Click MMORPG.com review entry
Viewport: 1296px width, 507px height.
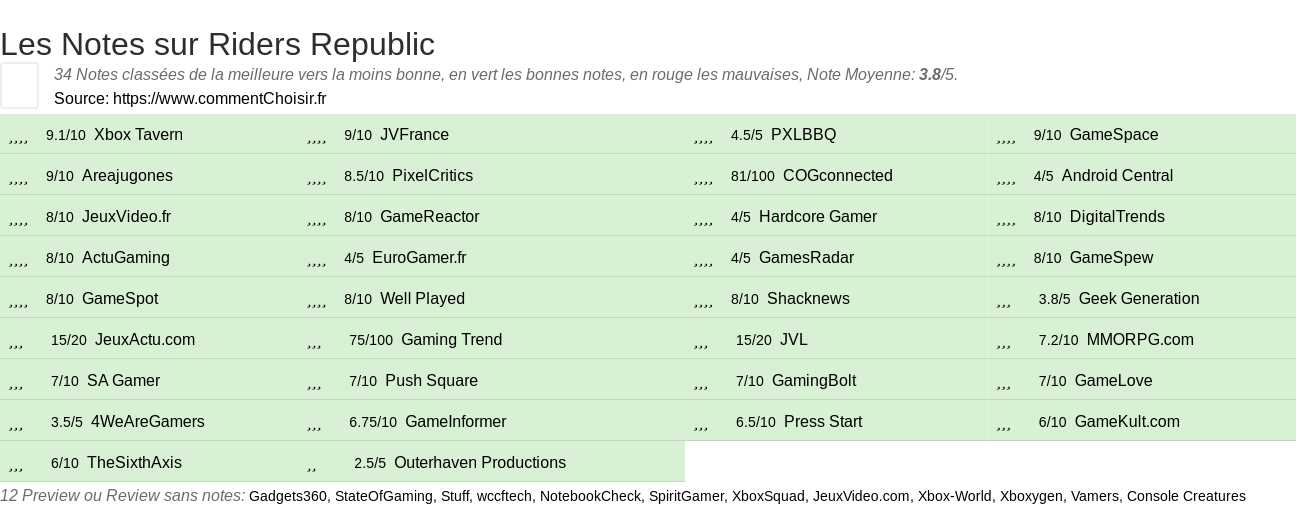[x=1140, y=340]
